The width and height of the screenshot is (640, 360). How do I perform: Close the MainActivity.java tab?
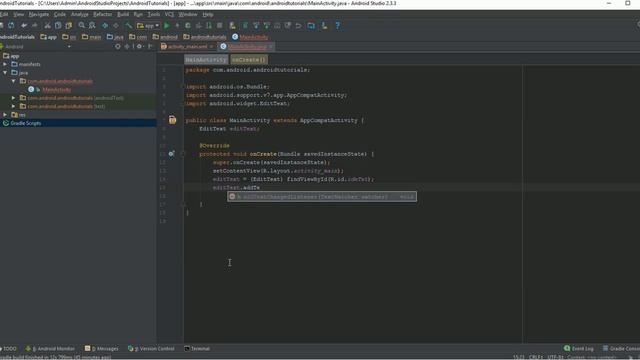(x=271, y=47)
